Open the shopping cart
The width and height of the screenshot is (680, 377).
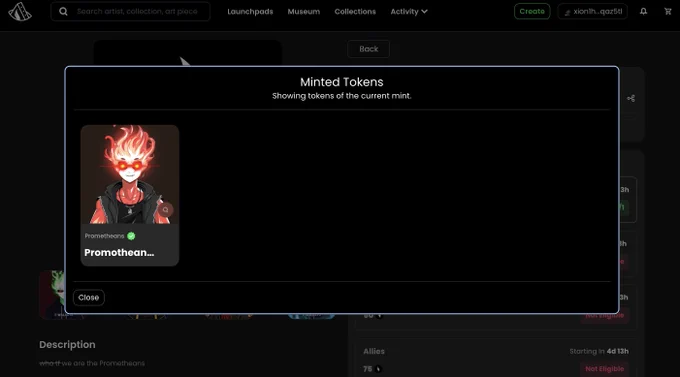(x=668, y=11)
